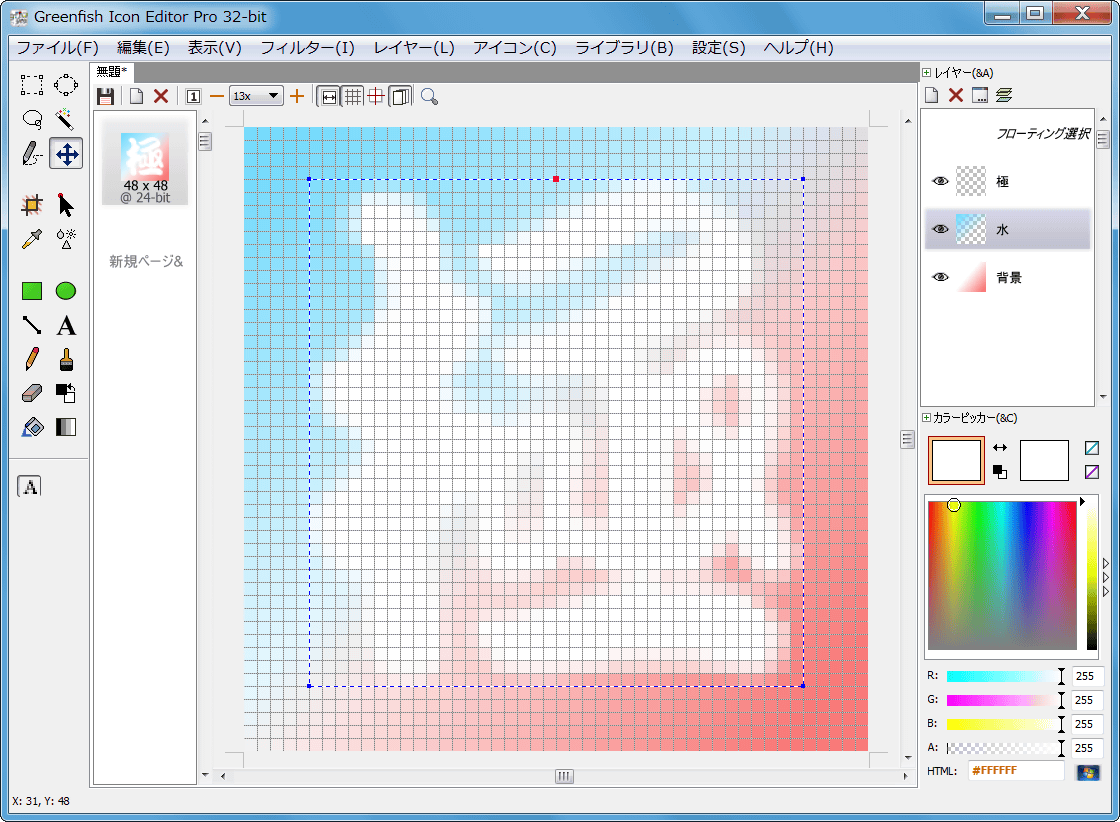
Task: Merge layers with the stack icon
Action: tap(1004, 95)
